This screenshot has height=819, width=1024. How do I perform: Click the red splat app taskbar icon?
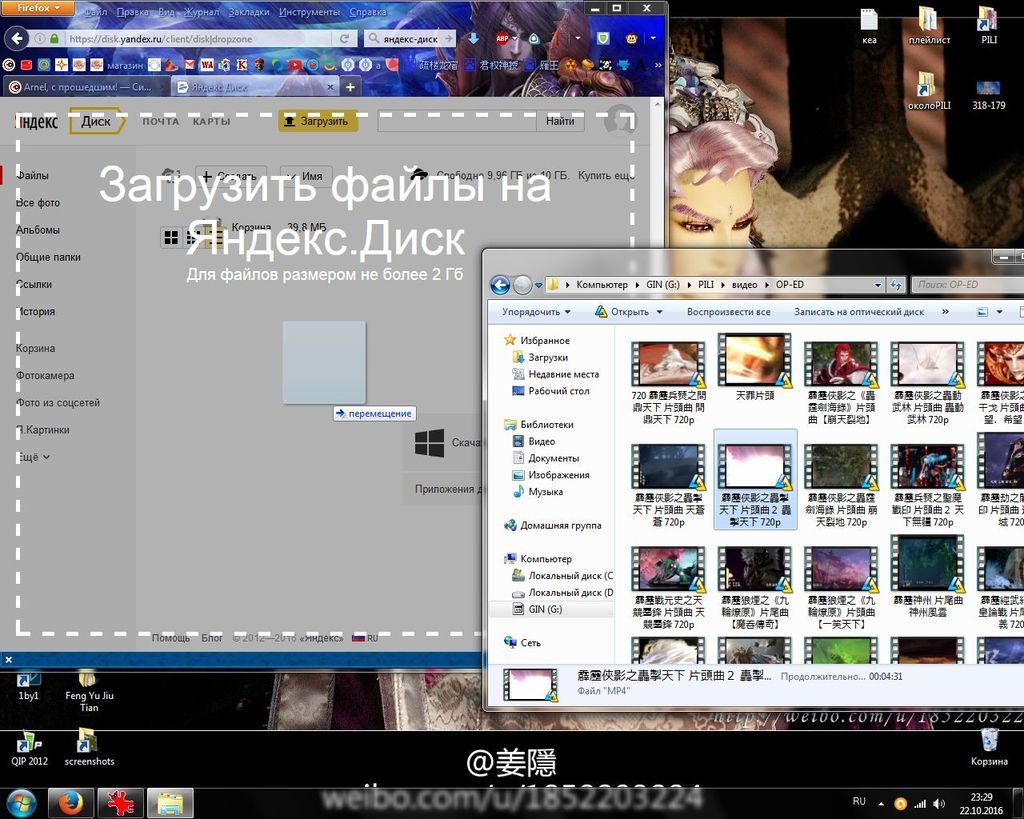120,803
